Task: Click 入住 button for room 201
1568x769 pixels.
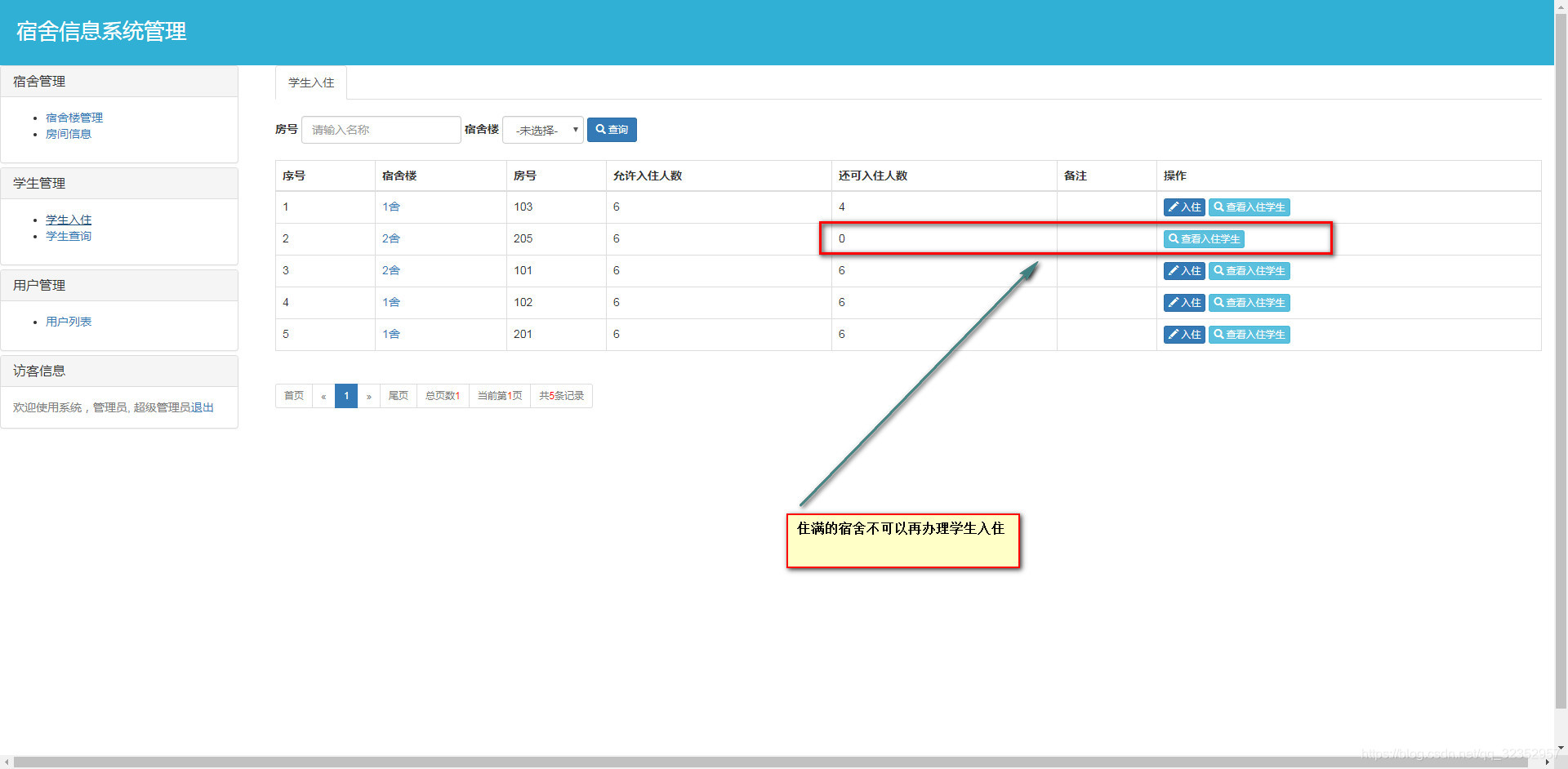Action: (x=1184, y=335)
